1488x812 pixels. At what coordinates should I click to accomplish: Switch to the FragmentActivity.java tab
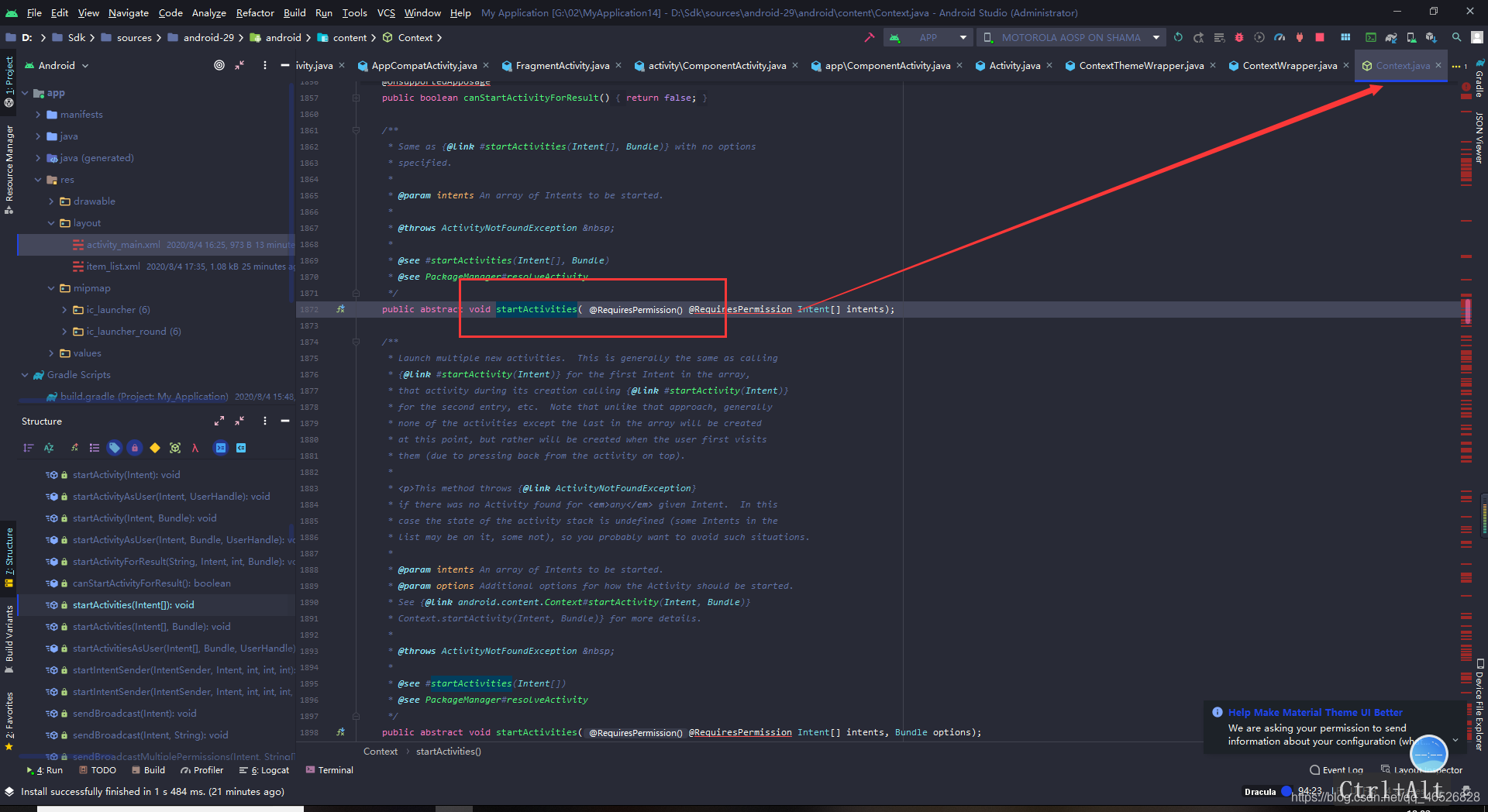(563, 66)
